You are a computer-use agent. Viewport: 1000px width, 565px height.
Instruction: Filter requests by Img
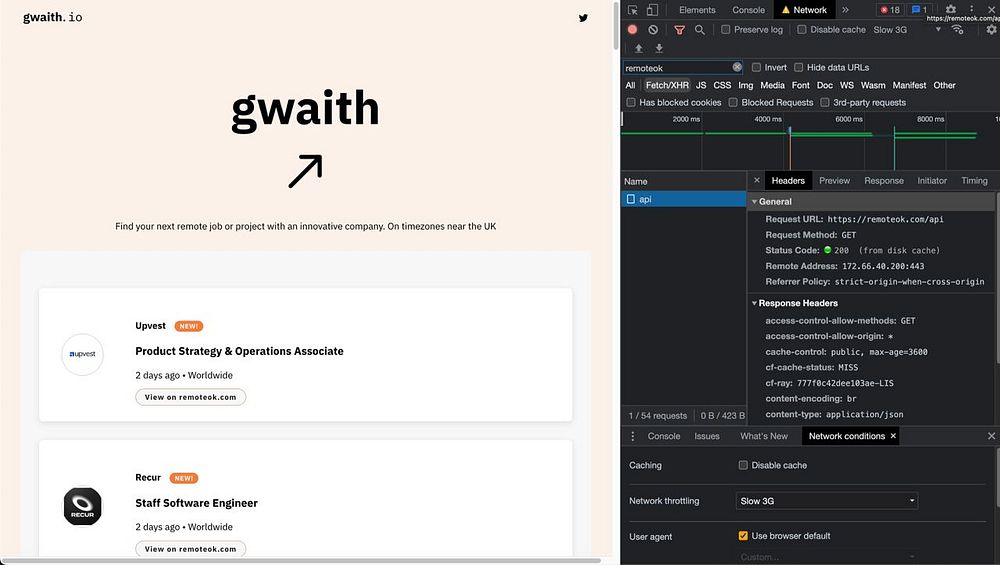pos(746,85)
